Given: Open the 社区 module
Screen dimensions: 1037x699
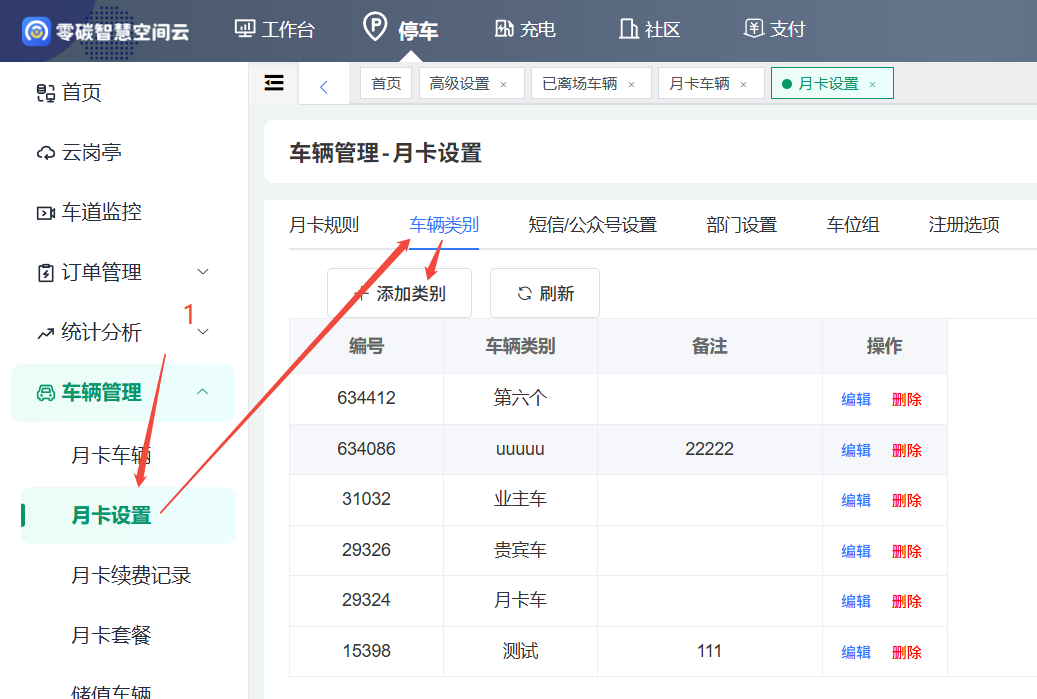Looking at the screenshot, I should [649, 29].
